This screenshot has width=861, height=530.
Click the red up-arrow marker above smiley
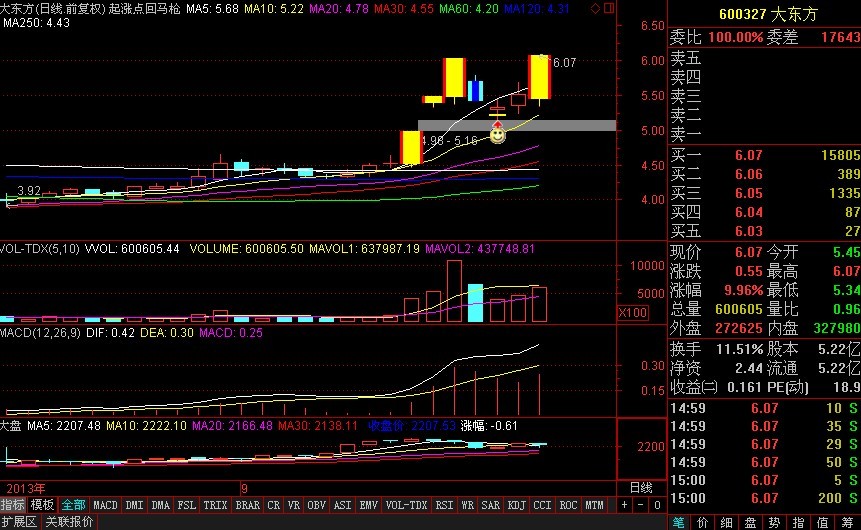pyautogui.click(x=497, y=123)
